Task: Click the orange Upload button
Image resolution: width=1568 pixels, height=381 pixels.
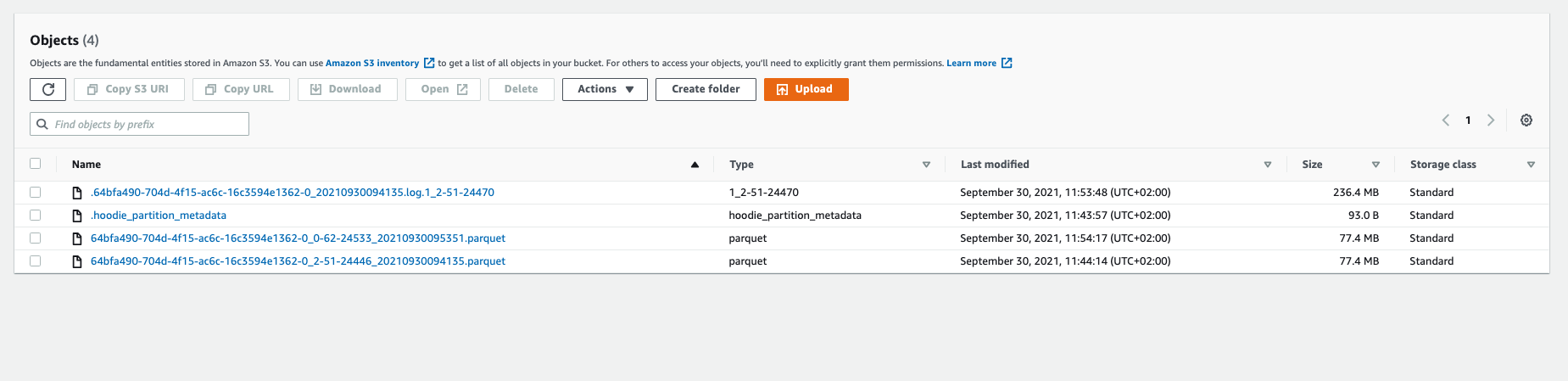Action: [806, 89]
